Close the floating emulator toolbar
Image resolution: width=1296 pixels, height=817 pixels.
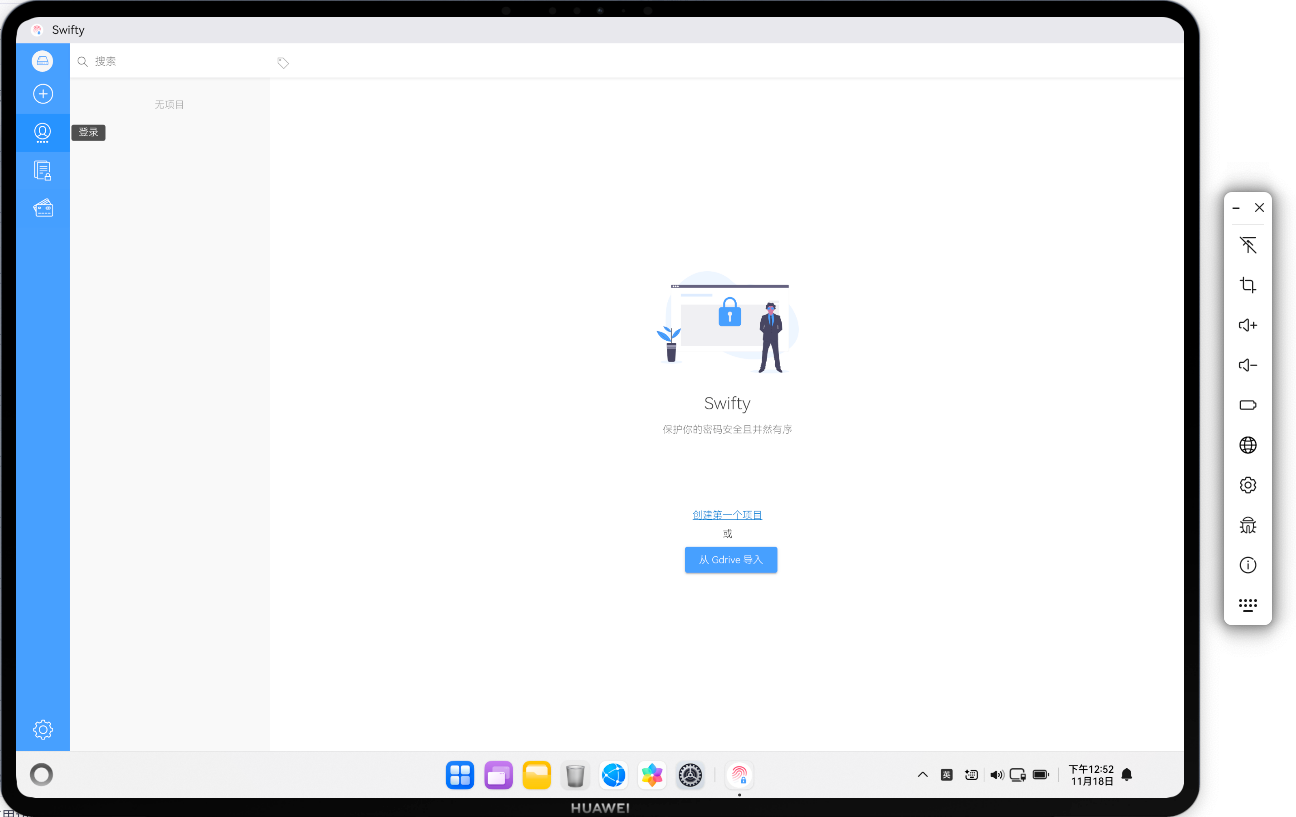pyautogui.click(x=1259, y=208)
